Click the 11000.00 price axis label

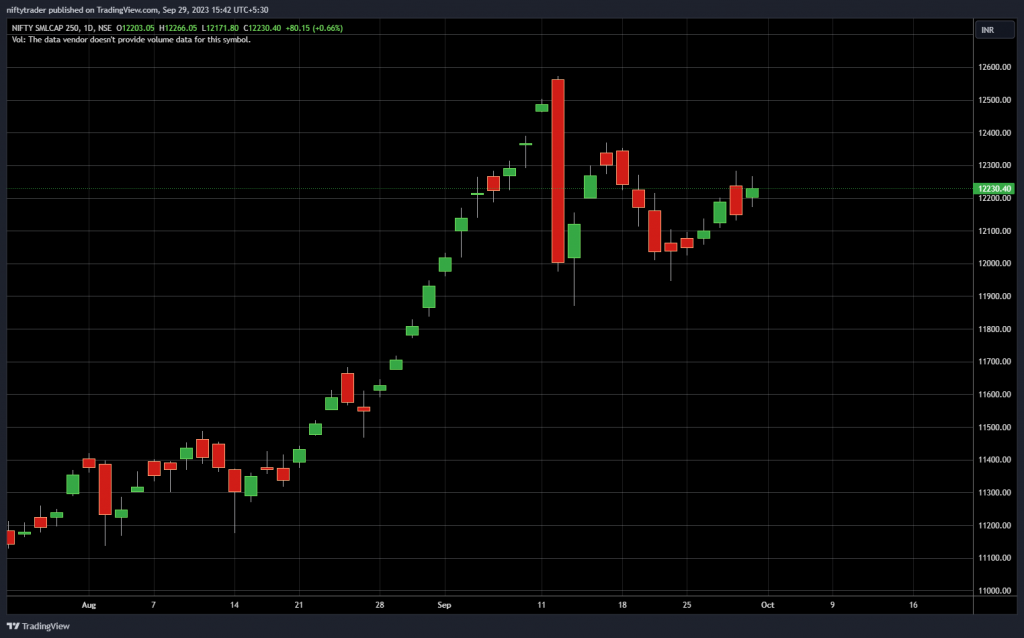(x=994, y=591)
